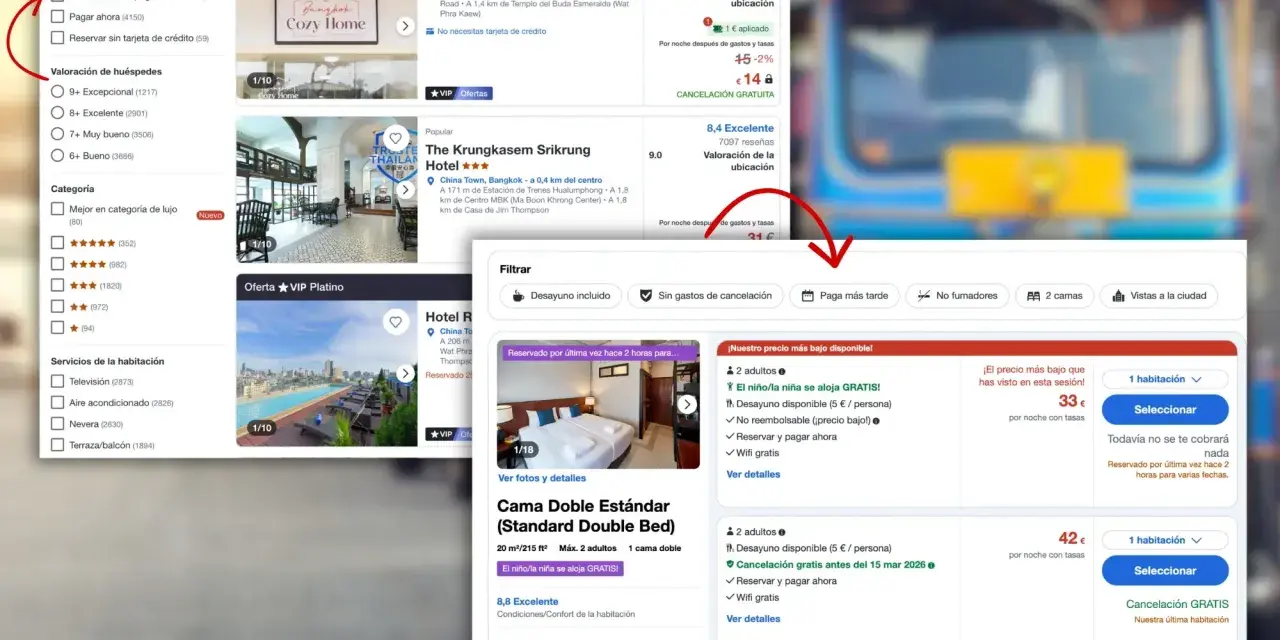
Task: Open location pin for China Town, Bangkok
Action: [x=431, y=181]
